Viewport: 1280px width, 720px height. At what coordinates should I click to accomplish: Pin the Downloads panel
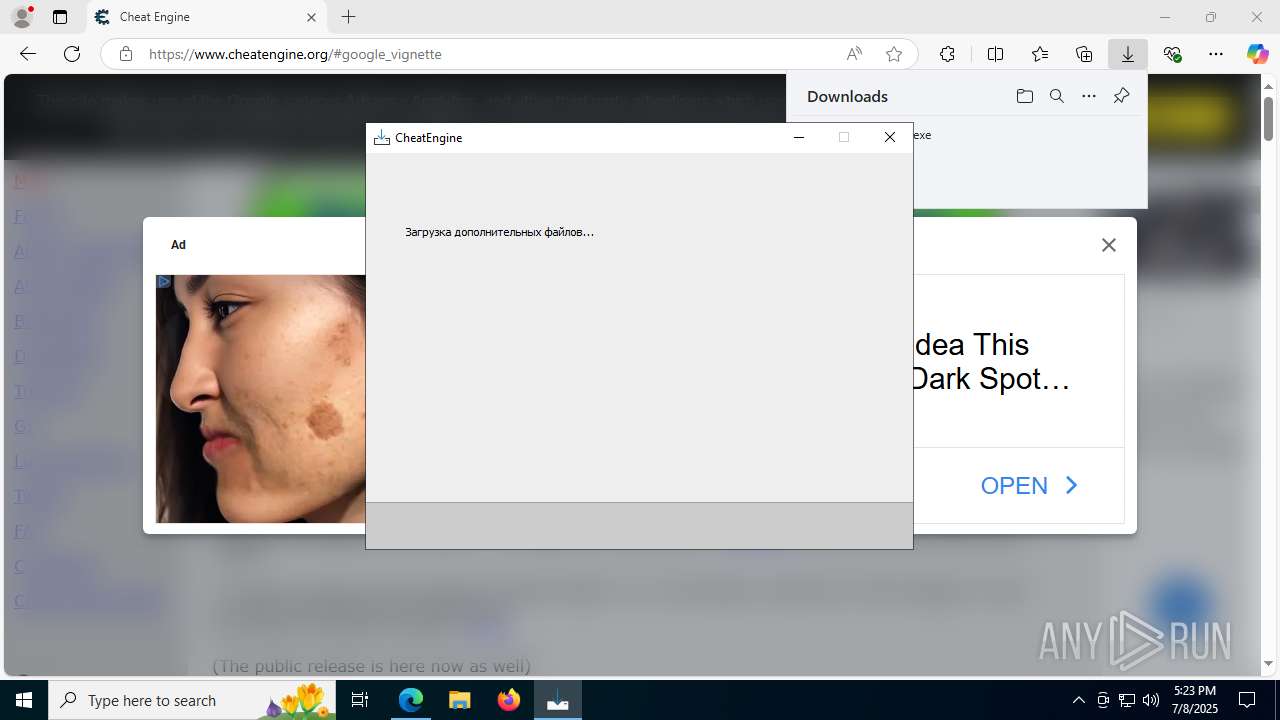pyautogui.click(x=1121, y=96)
